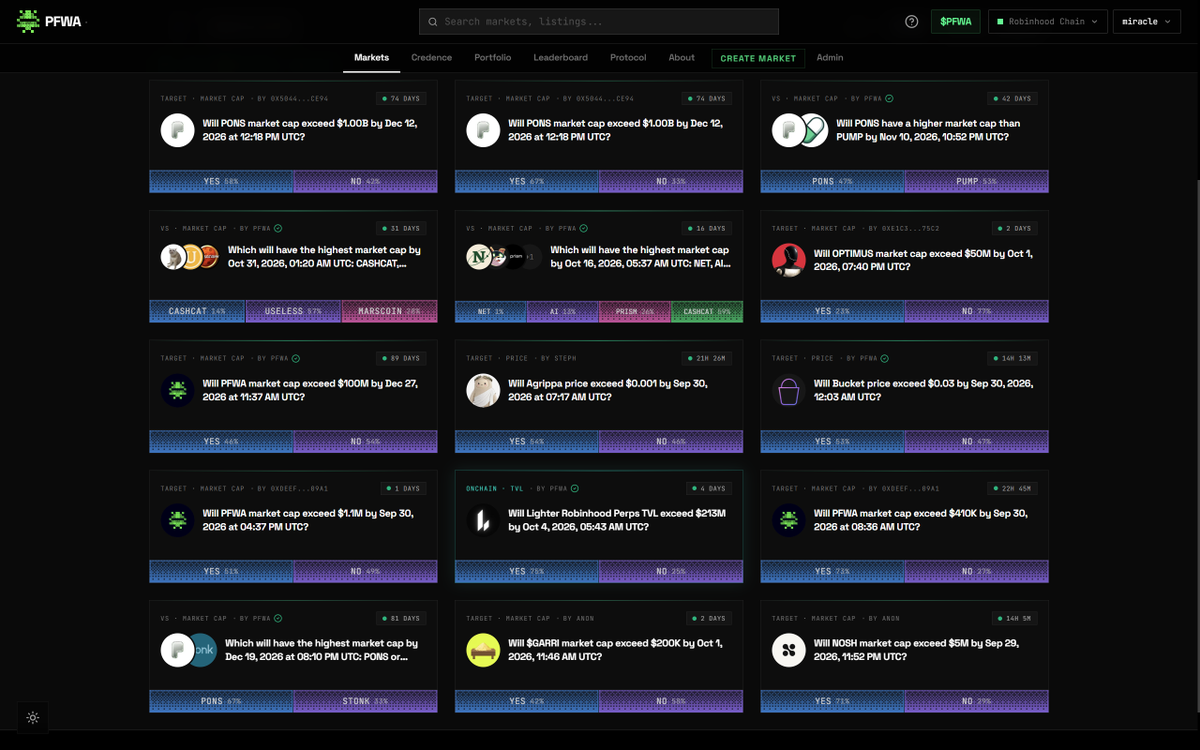
Task: Pick the CASHCAT 59% outcome
Action: (x=707, y=311)
